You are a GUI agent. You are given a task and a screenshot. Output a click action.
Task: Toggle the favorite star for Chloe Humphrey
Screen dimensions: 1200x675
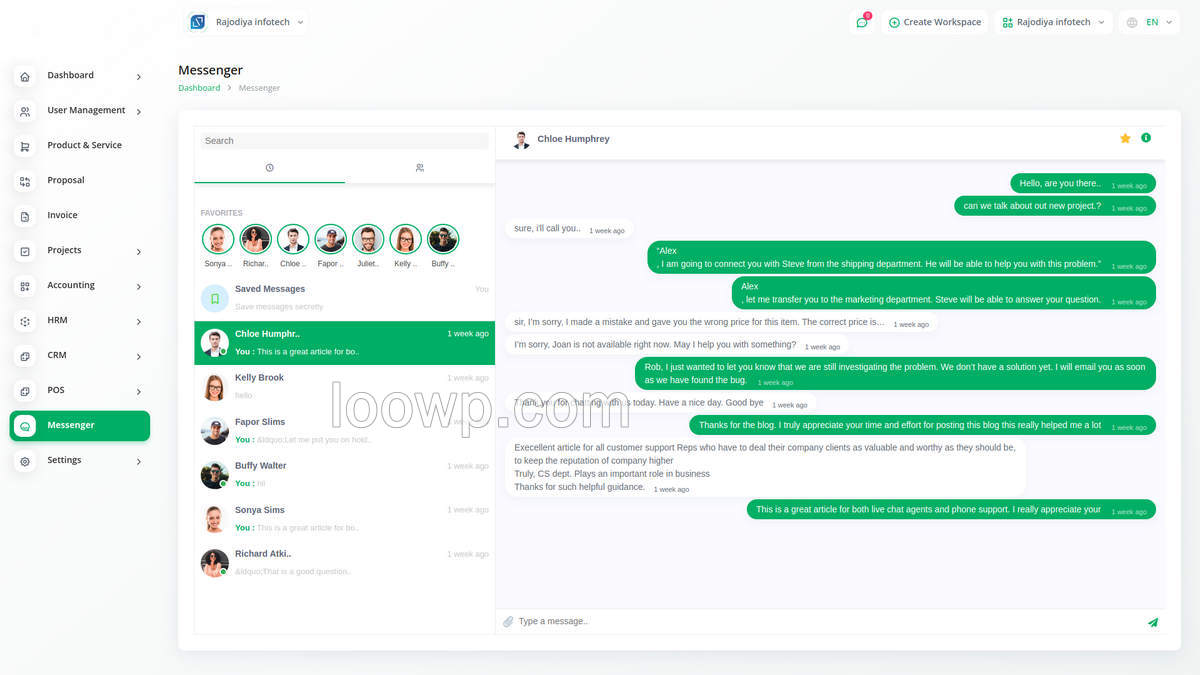click(1125, 138)
